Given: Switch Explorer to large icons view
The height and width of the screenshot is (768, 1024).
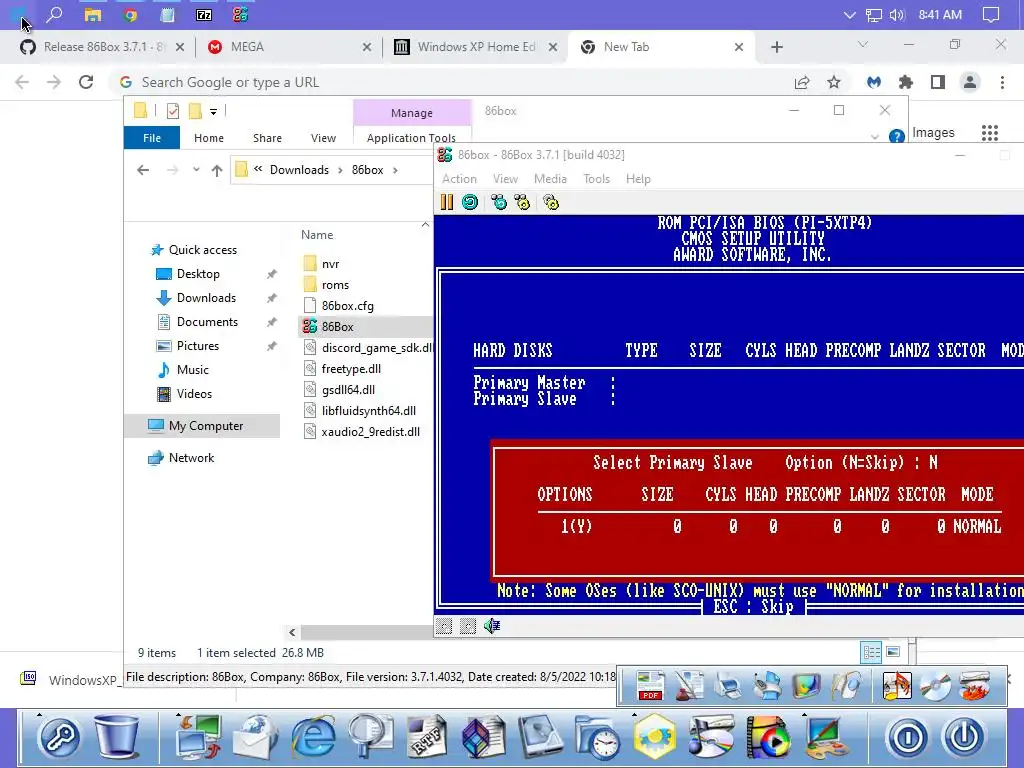Looking at the screenshot, I should [893, 652].
